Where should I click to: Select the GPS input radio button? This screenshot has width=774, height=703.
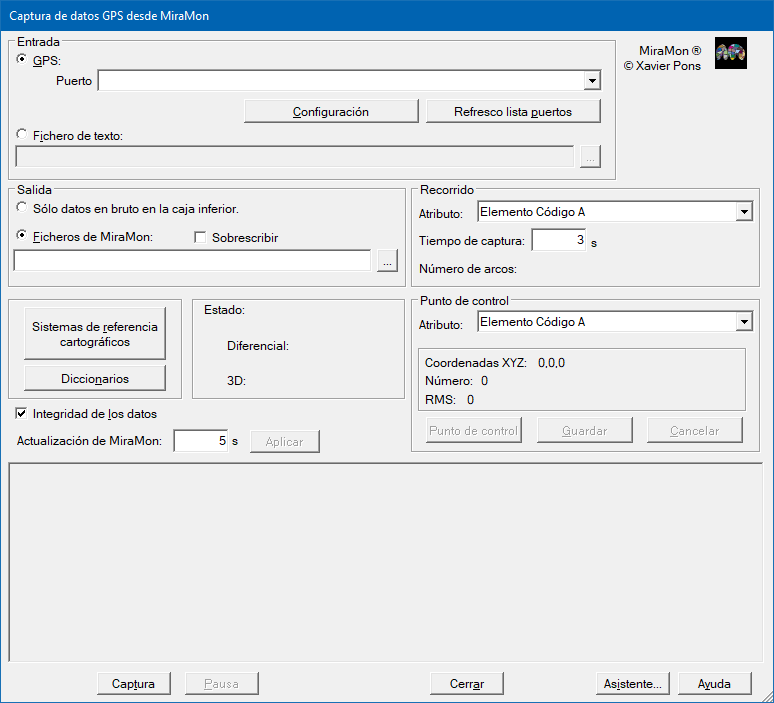pyautogui.click(x=23, y=60)
